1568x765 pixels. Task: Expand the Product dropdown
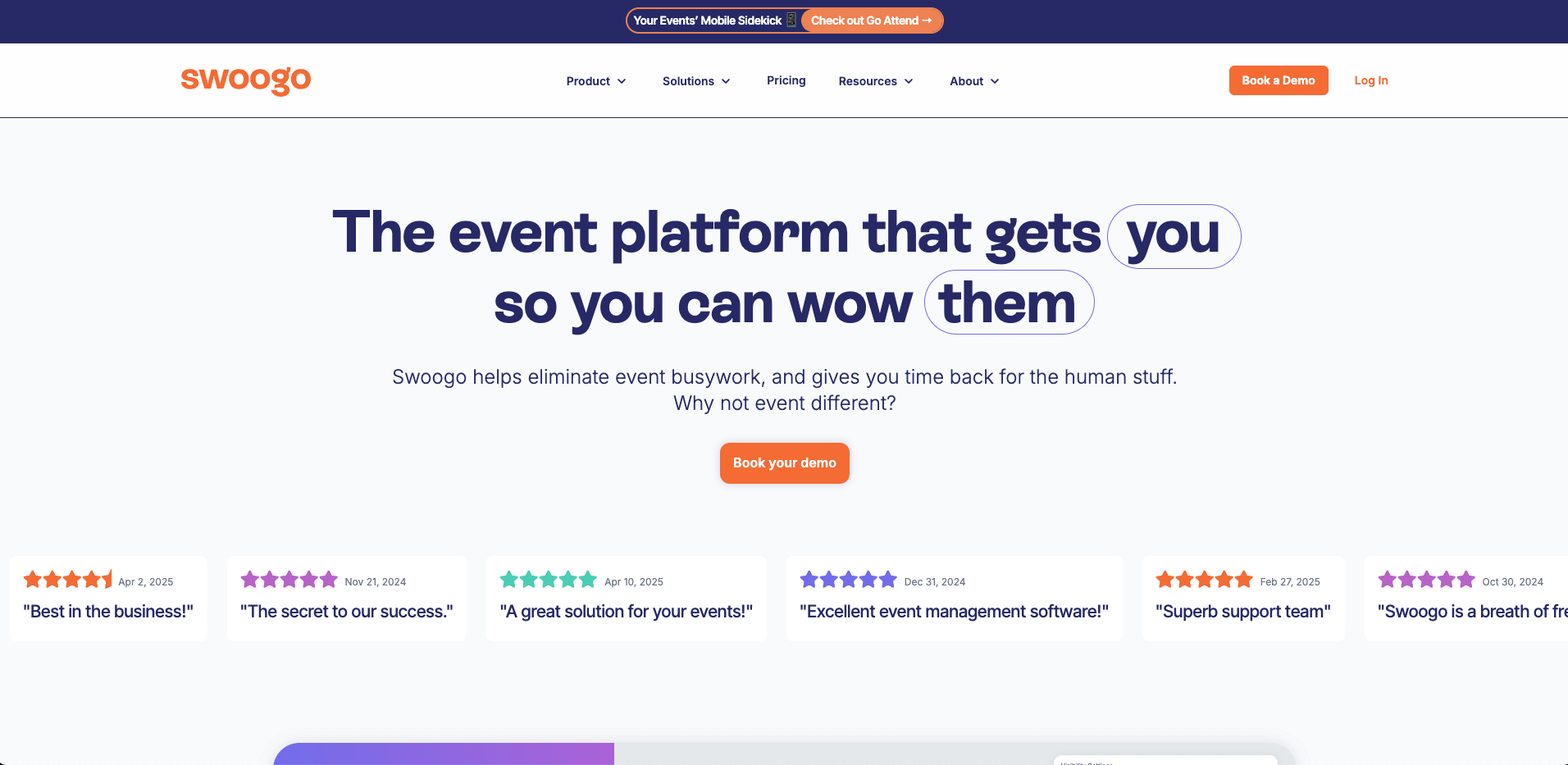pyautogui.click(x=595, y=80)
